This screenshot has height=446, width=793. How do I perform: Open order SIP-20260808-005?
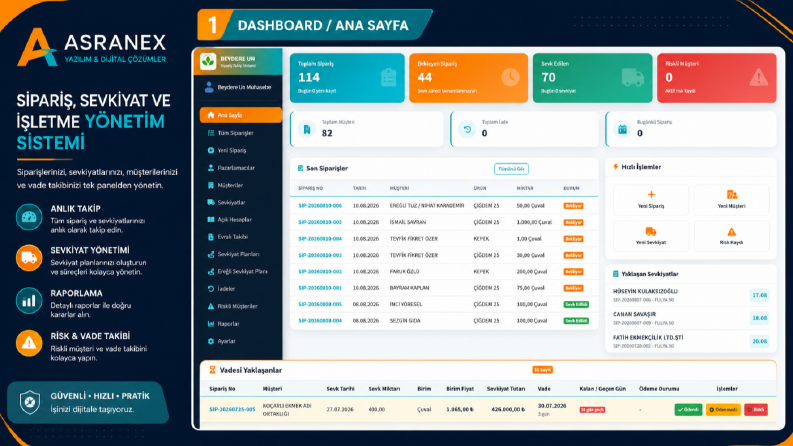coord(320,304)
